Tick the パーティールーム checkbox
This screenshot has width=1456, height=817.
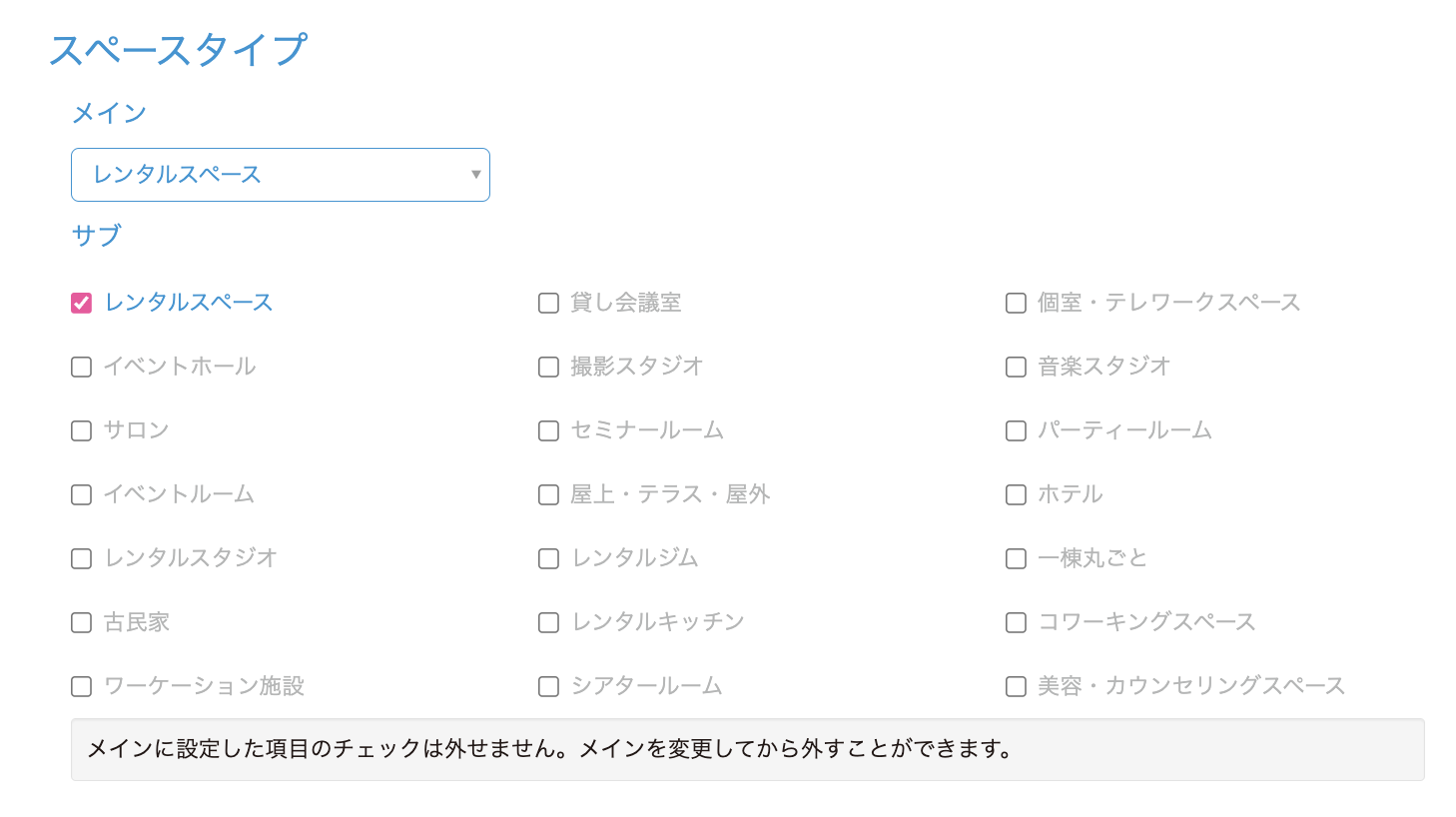point(1016,430)
